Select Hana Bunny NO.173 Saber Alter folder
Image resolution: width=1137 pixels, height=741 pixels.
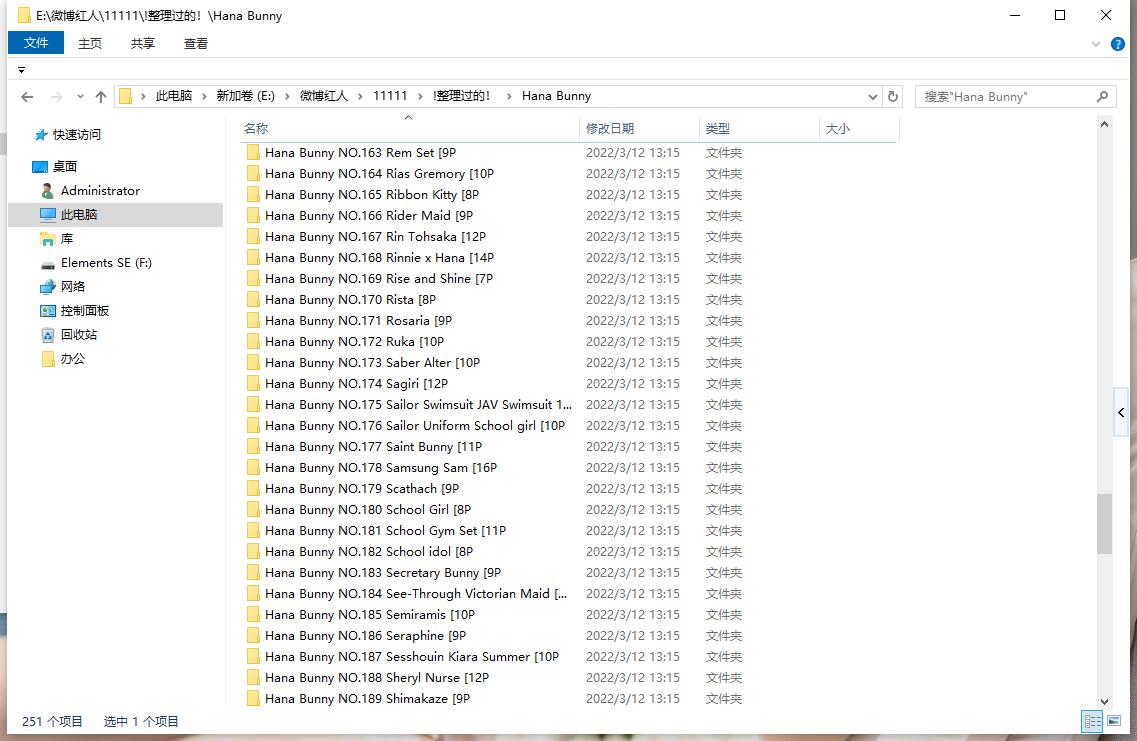click(373, 363)
